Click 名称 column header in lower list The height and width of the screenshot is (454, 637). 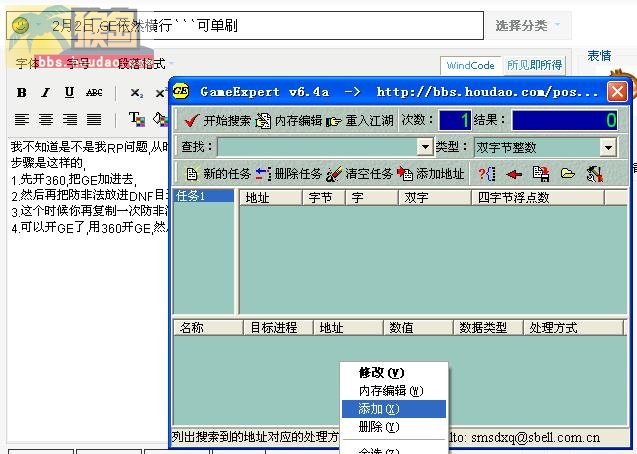coord(209,327)
